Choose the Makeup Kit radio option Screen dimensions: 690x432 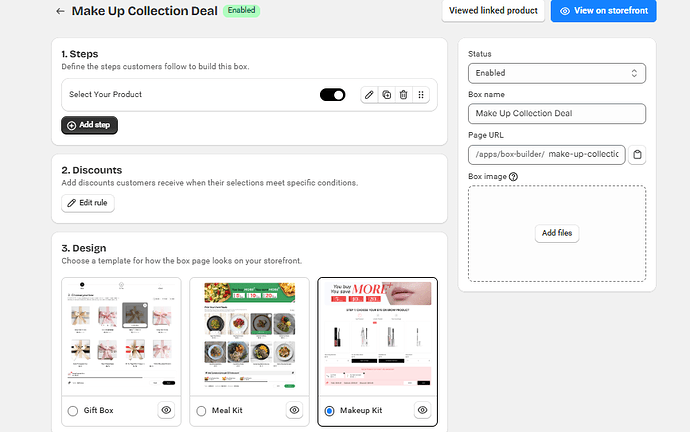(330, 411)
